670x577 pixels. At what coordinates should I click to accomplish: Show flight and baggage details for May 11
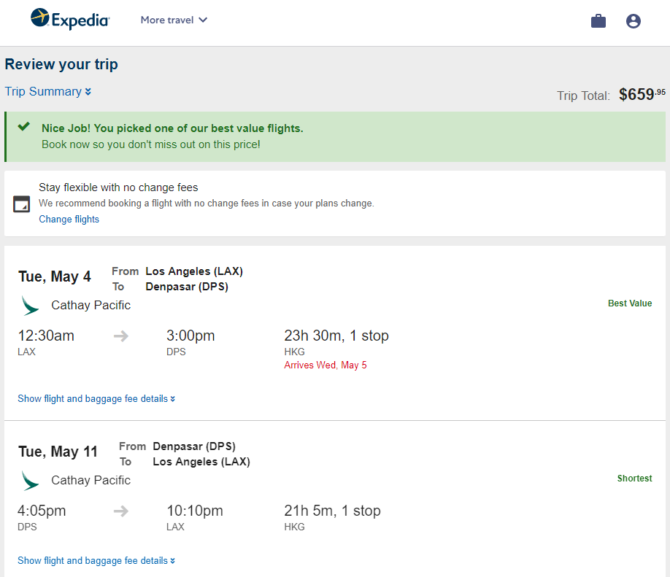[96, 560]
